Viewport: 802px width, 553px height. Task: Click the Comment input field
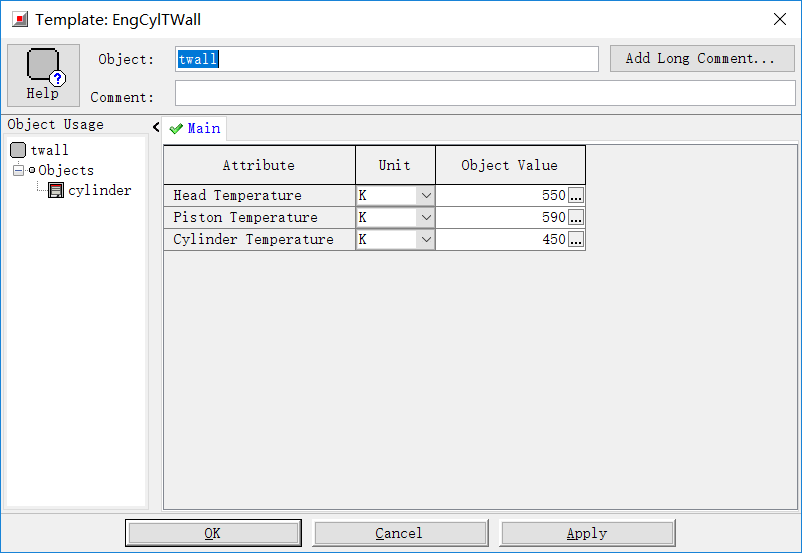485,93
